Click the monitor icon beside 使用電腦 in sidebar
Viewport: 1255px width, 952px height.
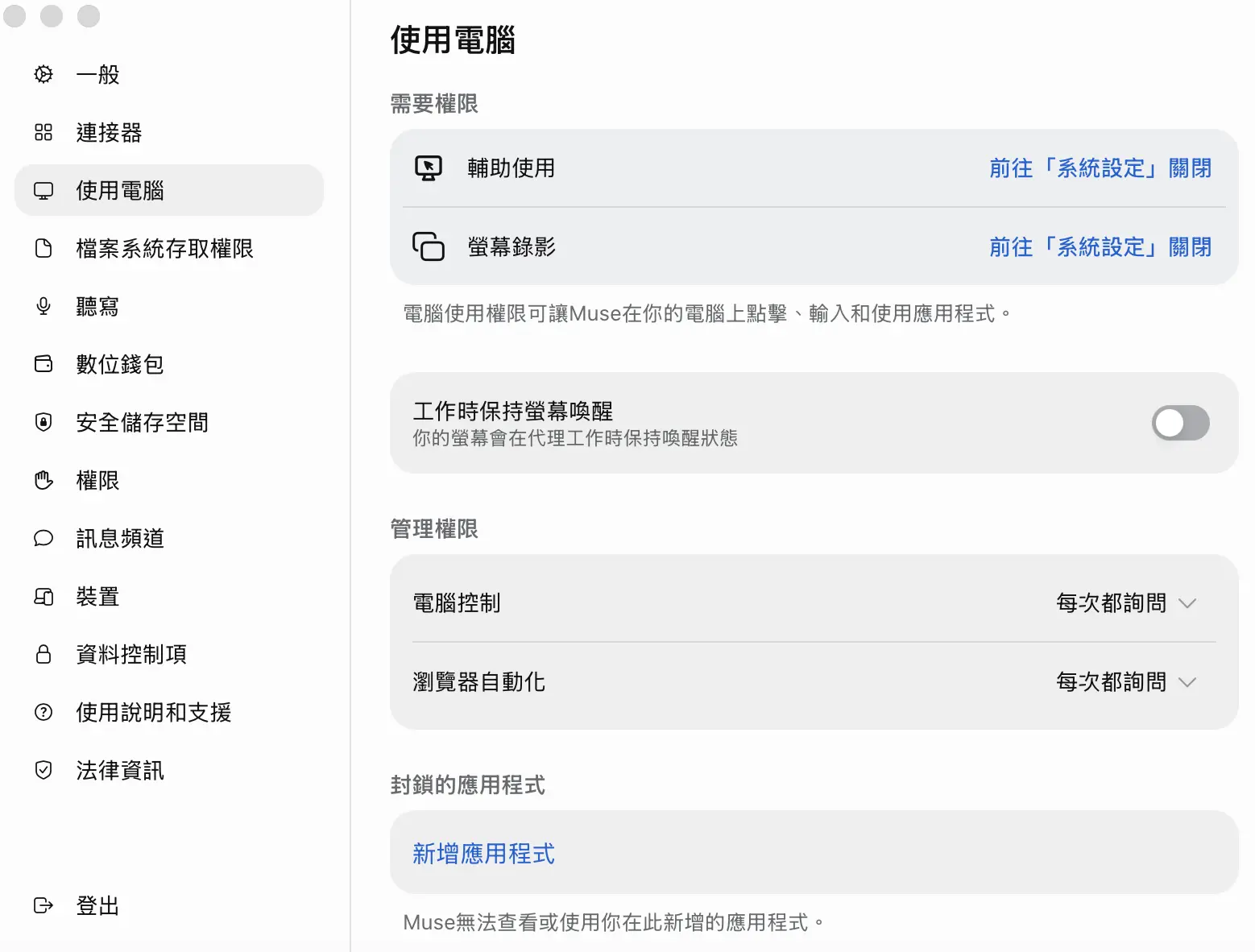pyautogui.click(x=43, y=191)
